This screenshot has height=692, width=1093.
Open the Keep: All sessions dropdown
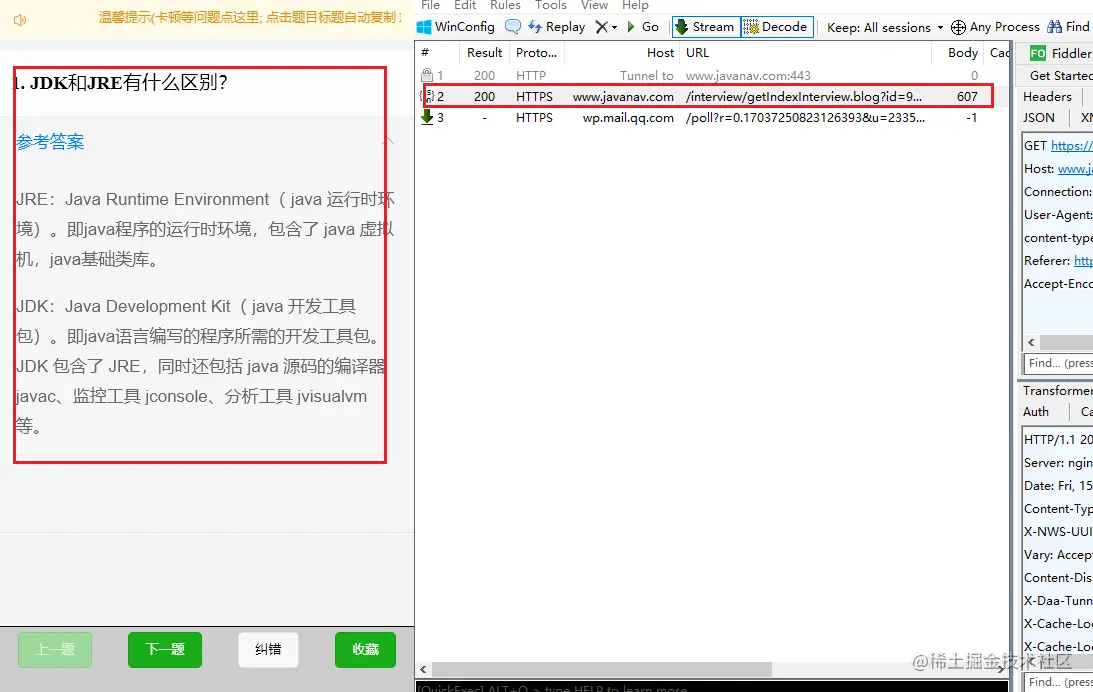point(885,27)
